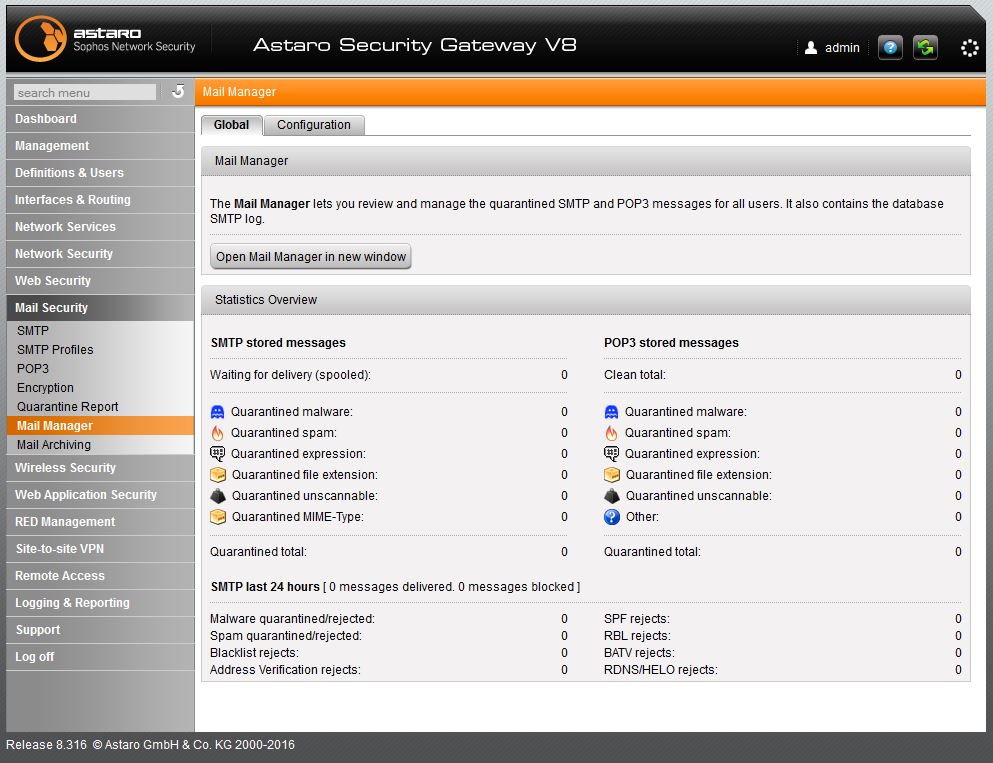Click the Astaro logo icon

point(41,39)
